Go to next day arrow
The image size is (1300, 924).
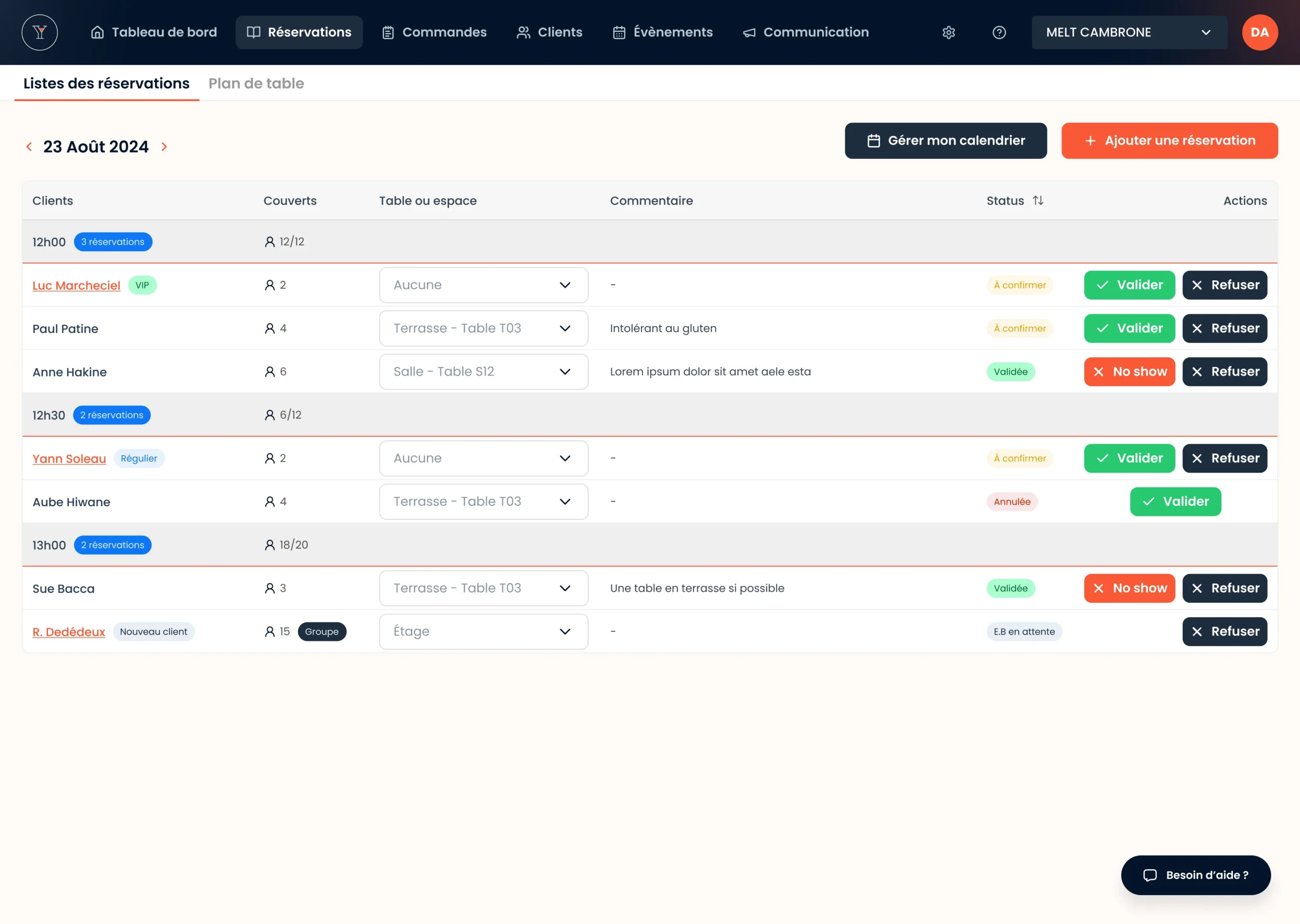(x=165, y=147)
